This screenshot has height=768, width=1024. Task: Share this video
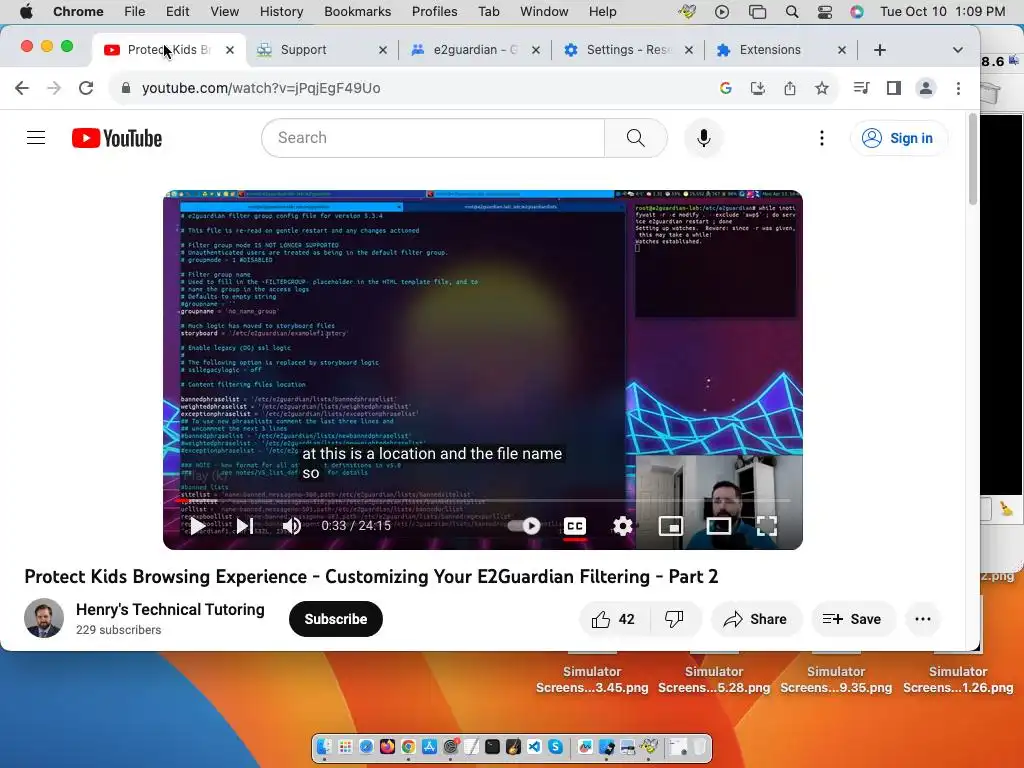point(755,619)
